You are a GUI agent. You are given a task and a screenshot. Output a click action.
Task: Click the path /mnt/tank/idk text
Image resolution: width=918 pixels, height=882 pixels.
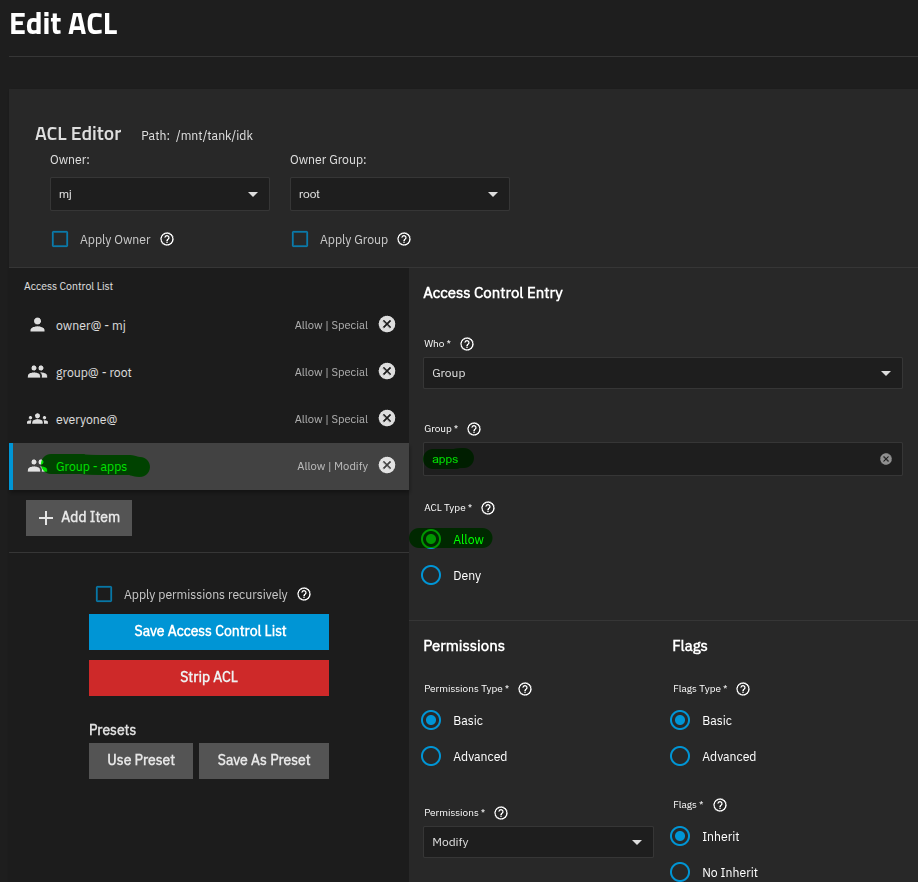click(214, 136)
